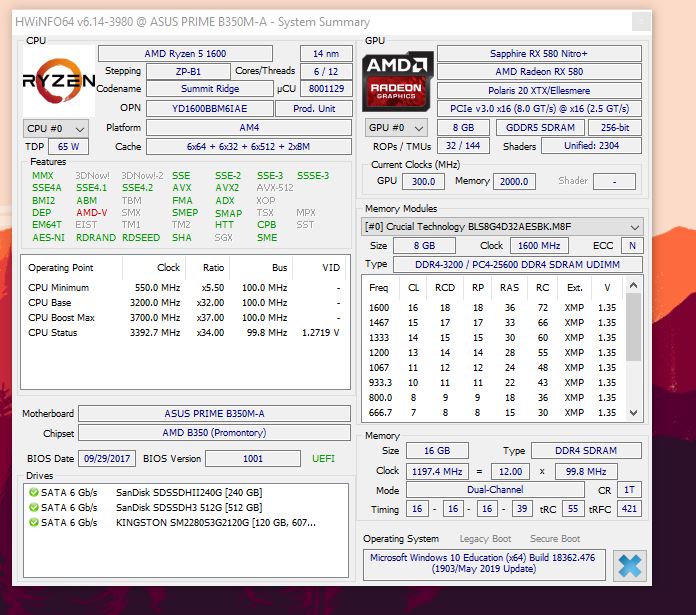The width and height of the screenshot is (696, 615).
Task: Click the AMD Ryzen 5 1600 field
Action: 185,54
